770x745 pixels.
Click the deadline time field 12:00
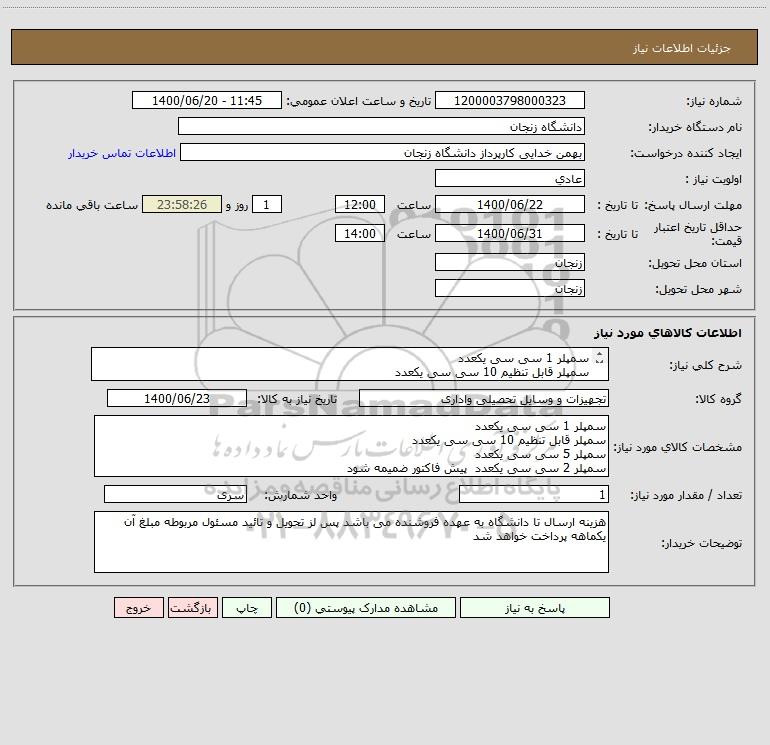coord(359,204)
